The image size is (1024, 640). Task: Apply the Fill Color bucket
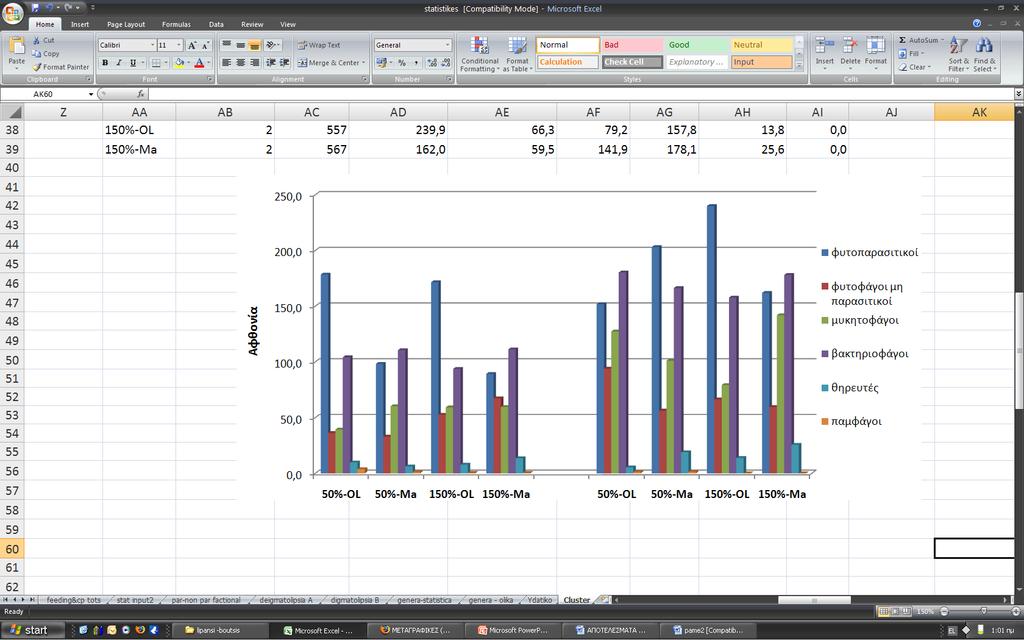point(179,63)
